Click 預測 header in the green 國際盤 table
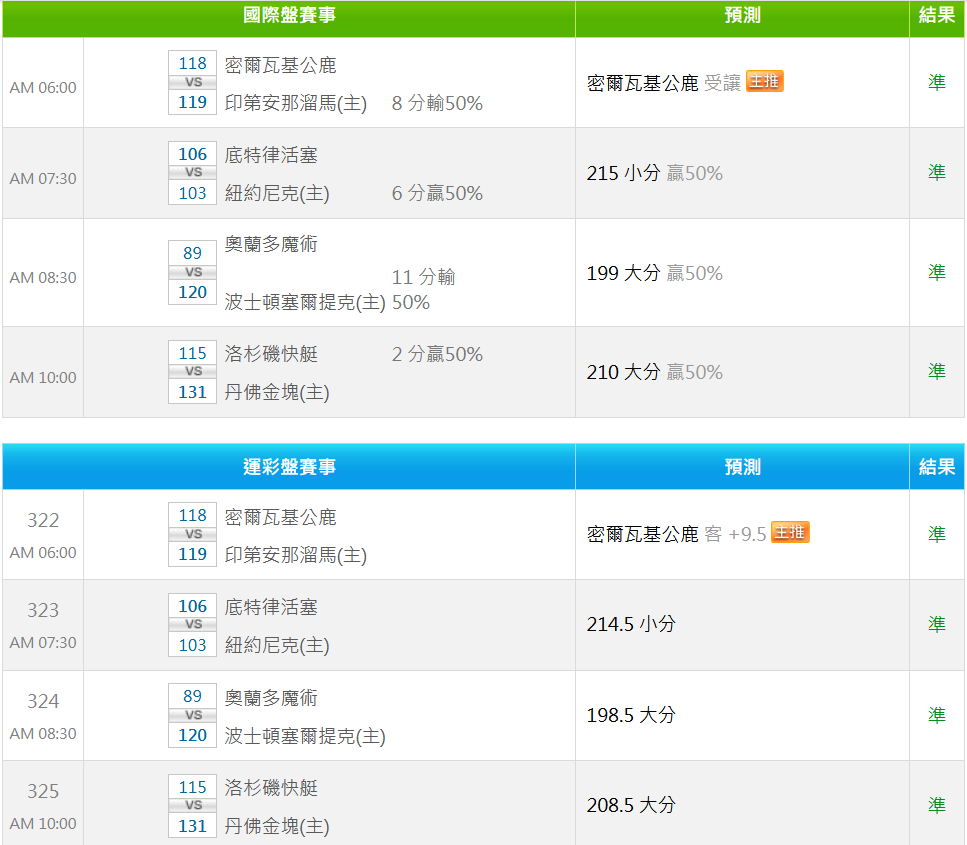967x845 pixels. (x=743, y=15)
